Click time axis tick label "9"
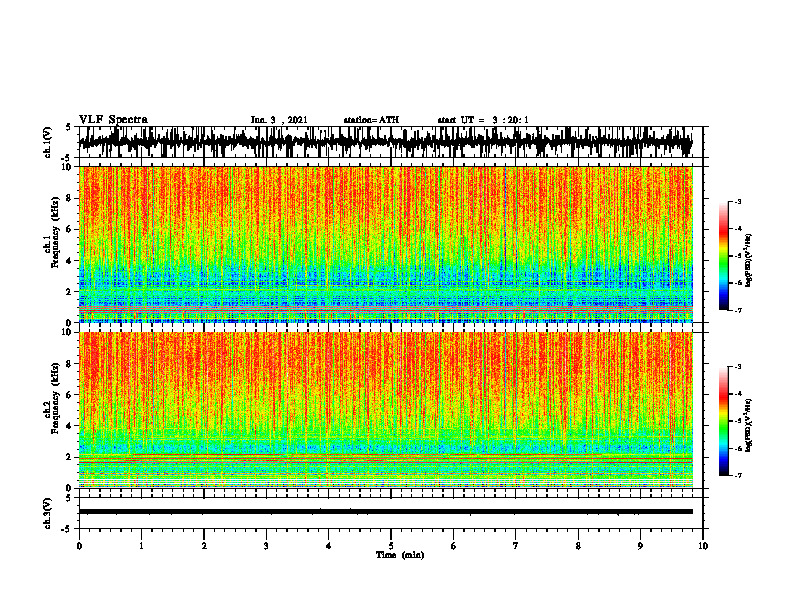Screen dimensions: 792x612 pos(640,546)
